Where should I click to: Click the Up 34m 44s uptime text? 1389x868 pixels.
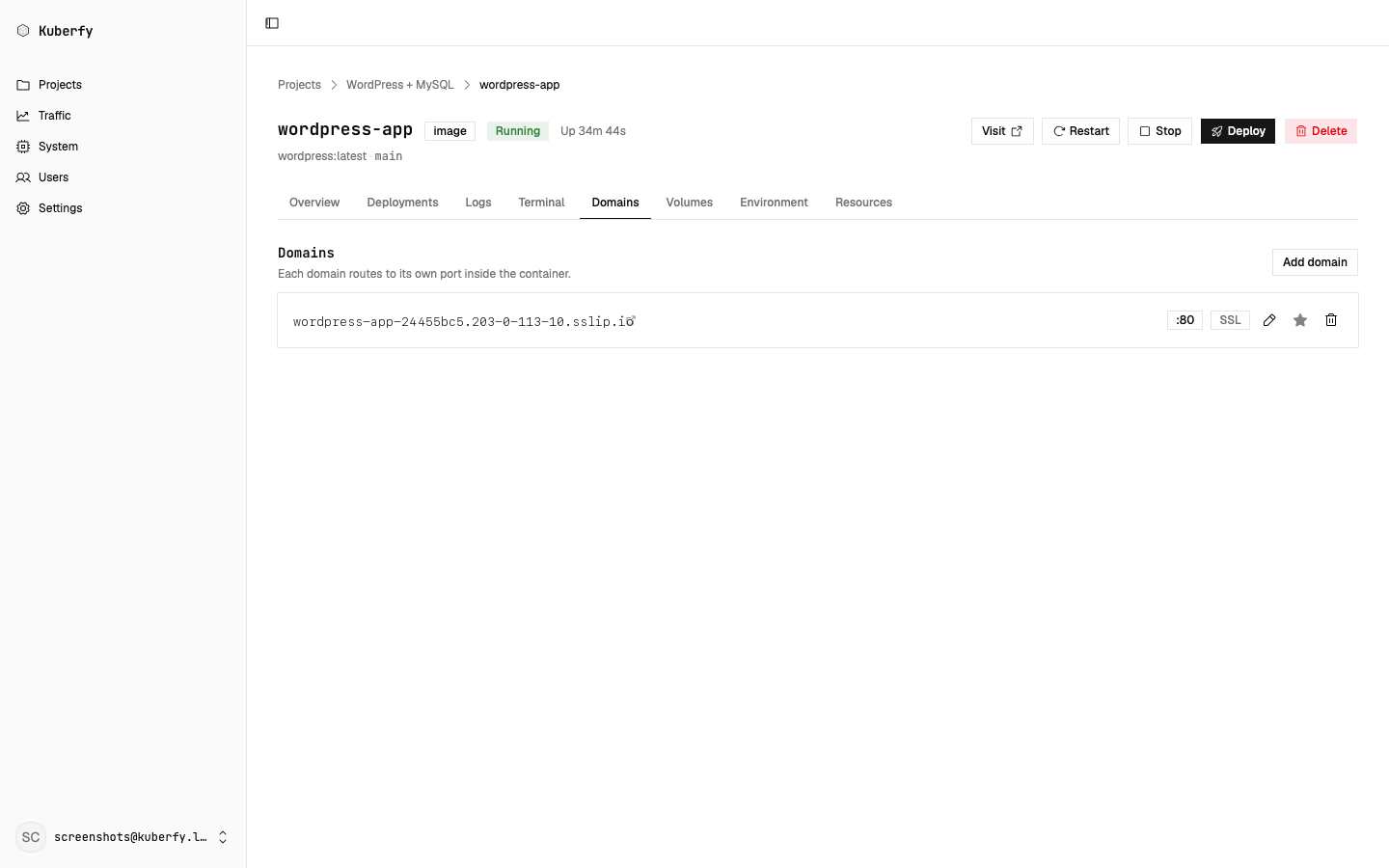point(593,131)
